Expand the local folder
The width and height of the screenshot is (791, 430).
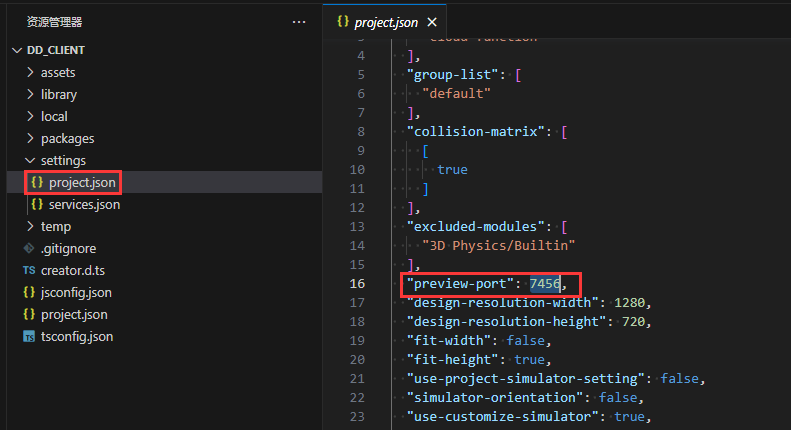[x=30, y=116]
